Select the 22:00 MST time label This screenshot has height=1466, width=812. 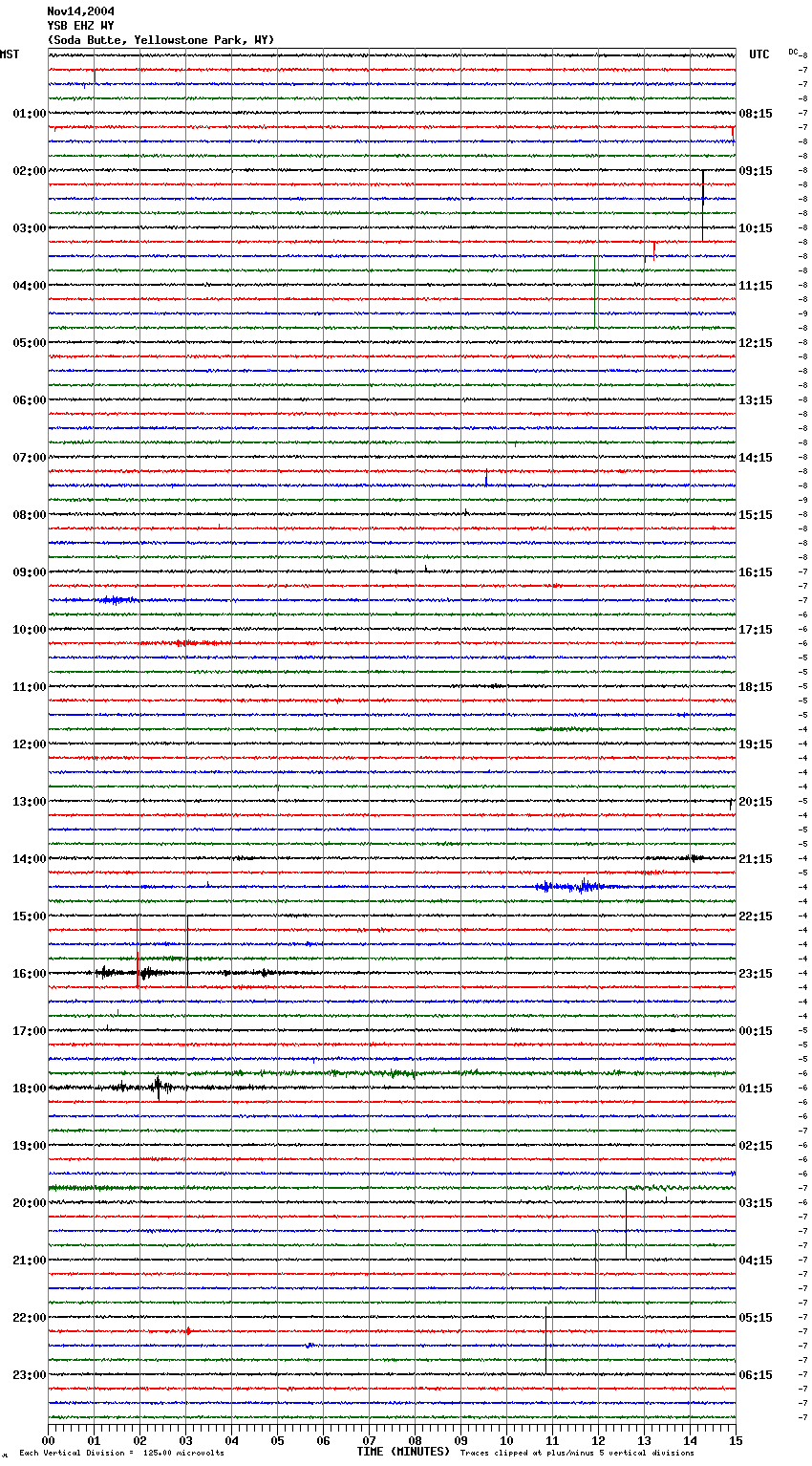(x=30, y=1318)
